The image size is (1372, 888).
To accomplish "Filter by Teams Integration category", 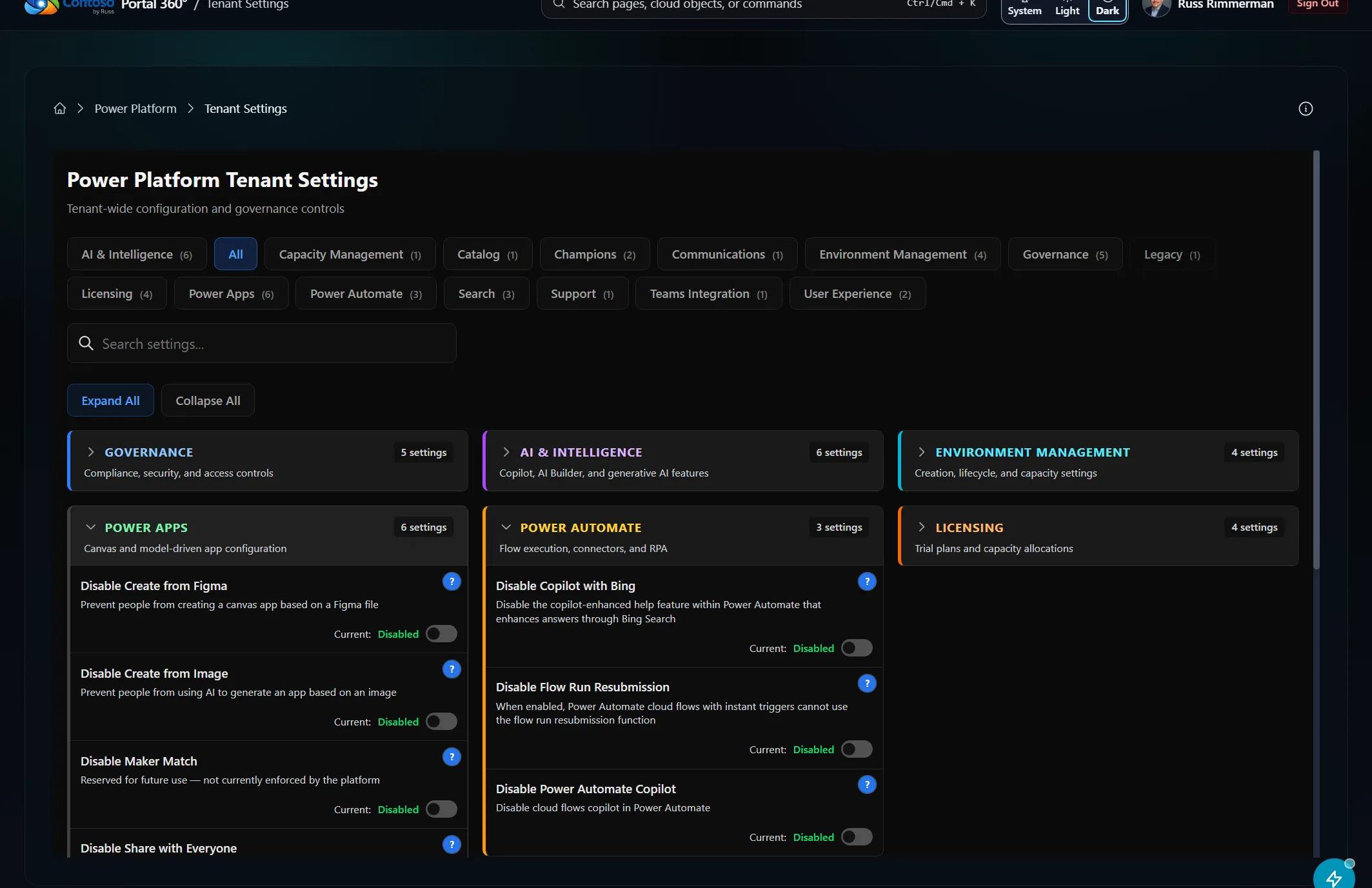I will coord(708,293).
